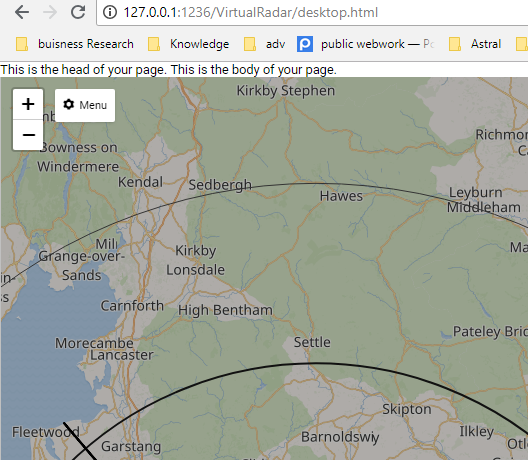Click the Kendal map label
The height and width of the screenshot is (460, 528).
pos(140,182)
